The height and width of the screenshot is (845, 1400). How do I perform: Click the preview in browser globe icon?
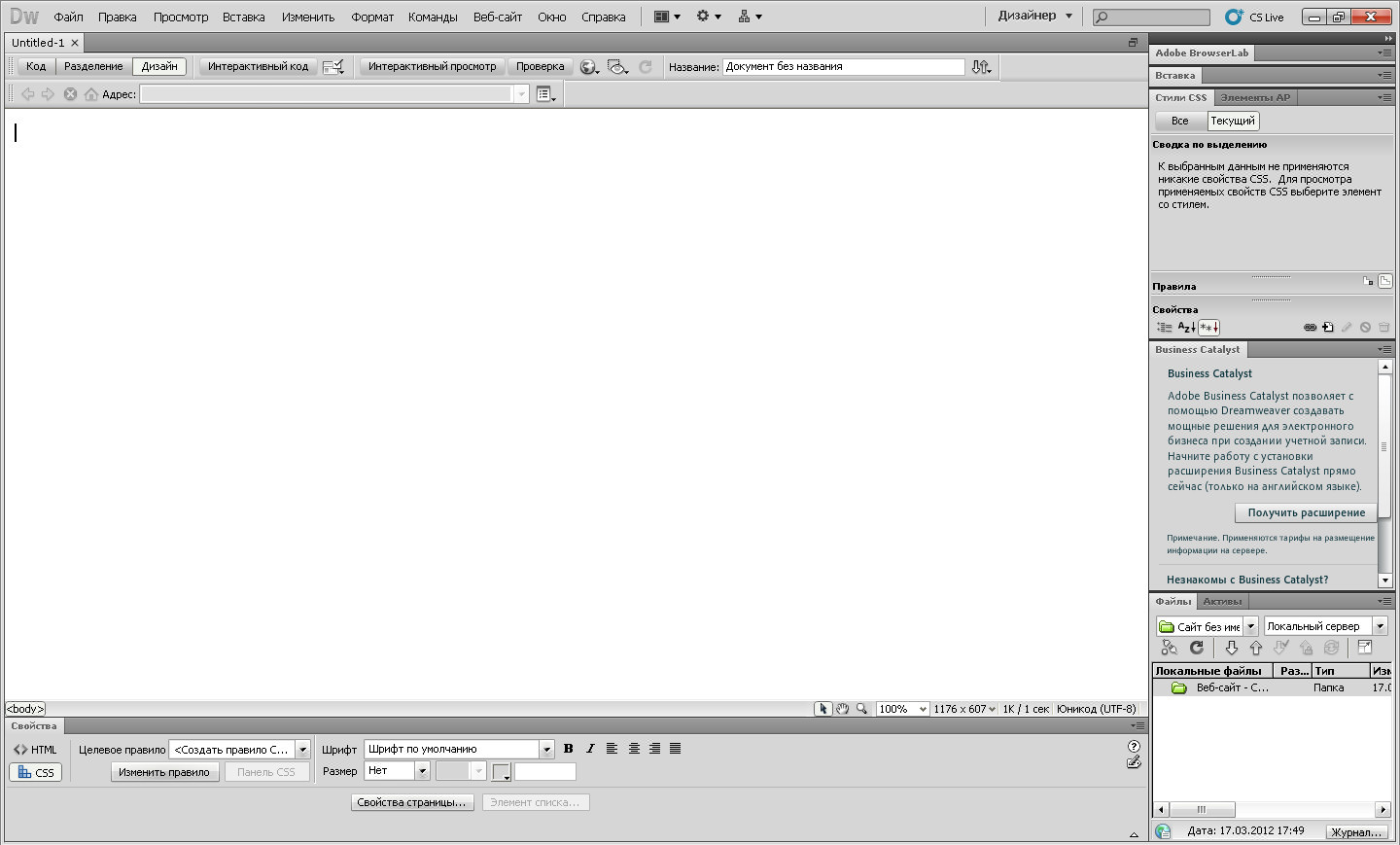[x=588, y=67]
